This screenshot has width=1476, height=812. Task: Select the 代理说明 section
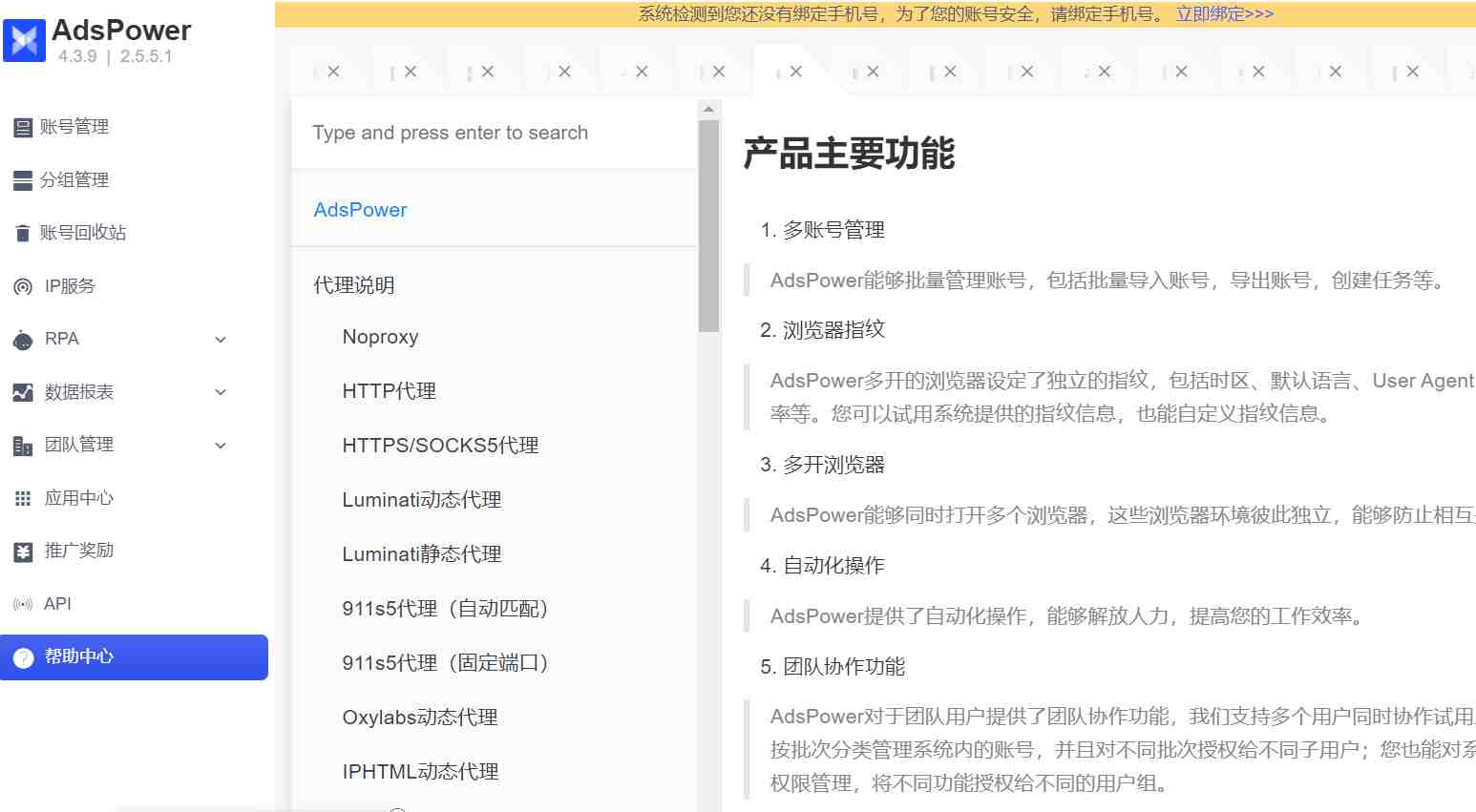tap(353, 285)
